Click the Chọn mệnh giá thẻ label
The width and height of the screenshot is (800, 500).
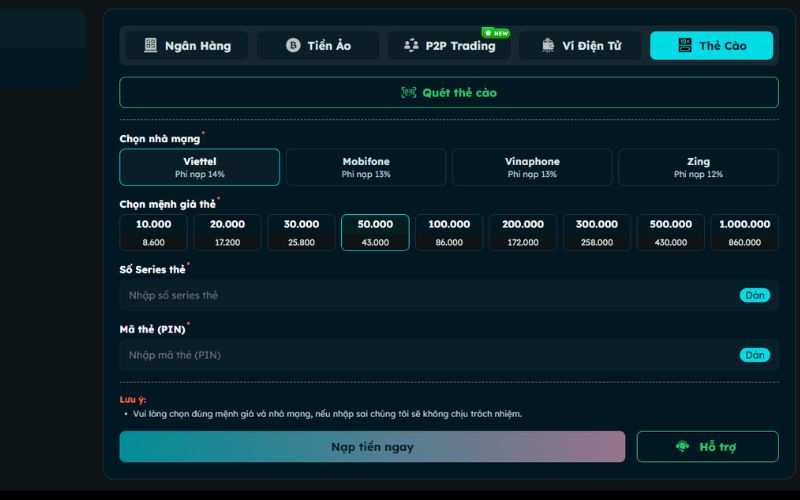[x=167, y=204]
